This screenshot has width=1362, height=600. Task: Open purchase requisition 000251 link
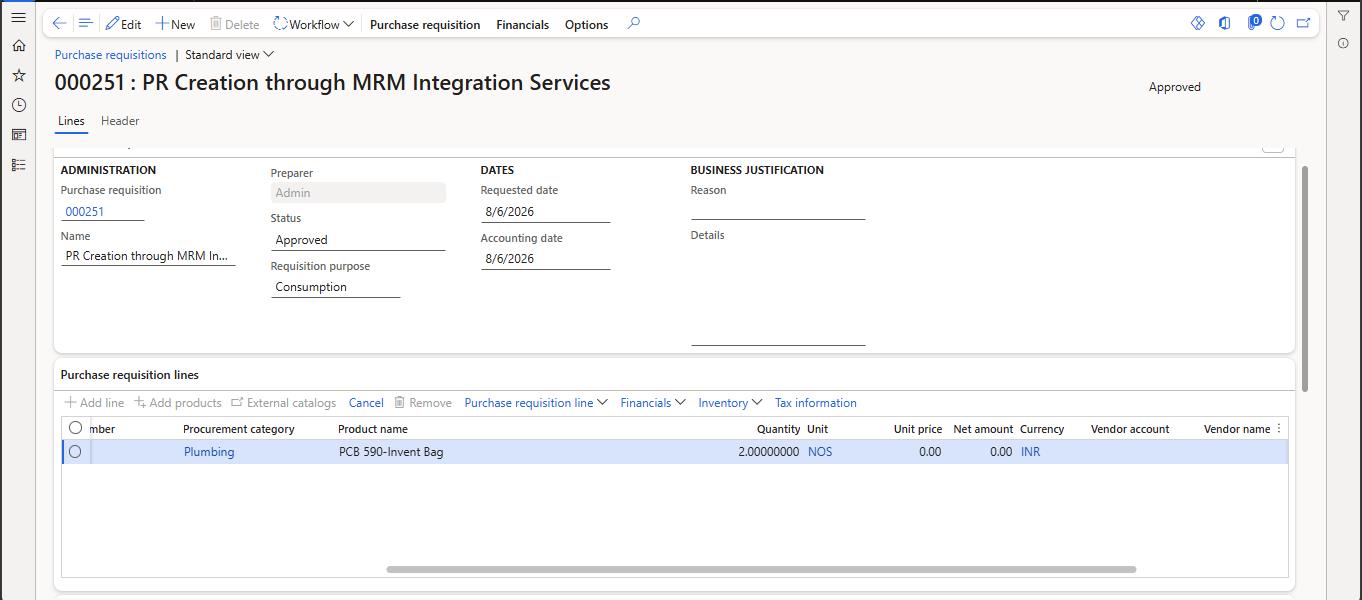(x=85, y=212)
